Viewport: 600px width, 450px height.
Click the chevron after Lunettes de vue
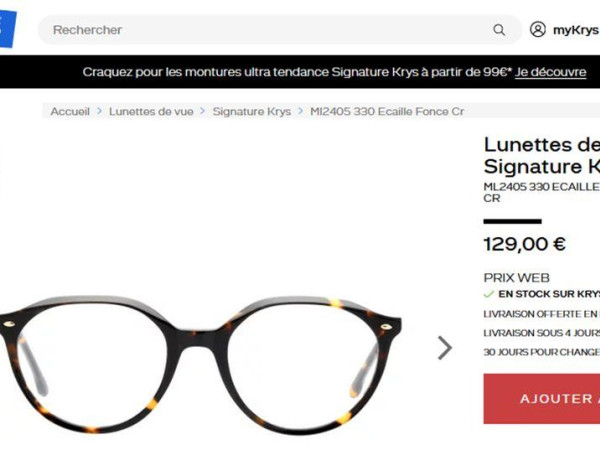203,111
